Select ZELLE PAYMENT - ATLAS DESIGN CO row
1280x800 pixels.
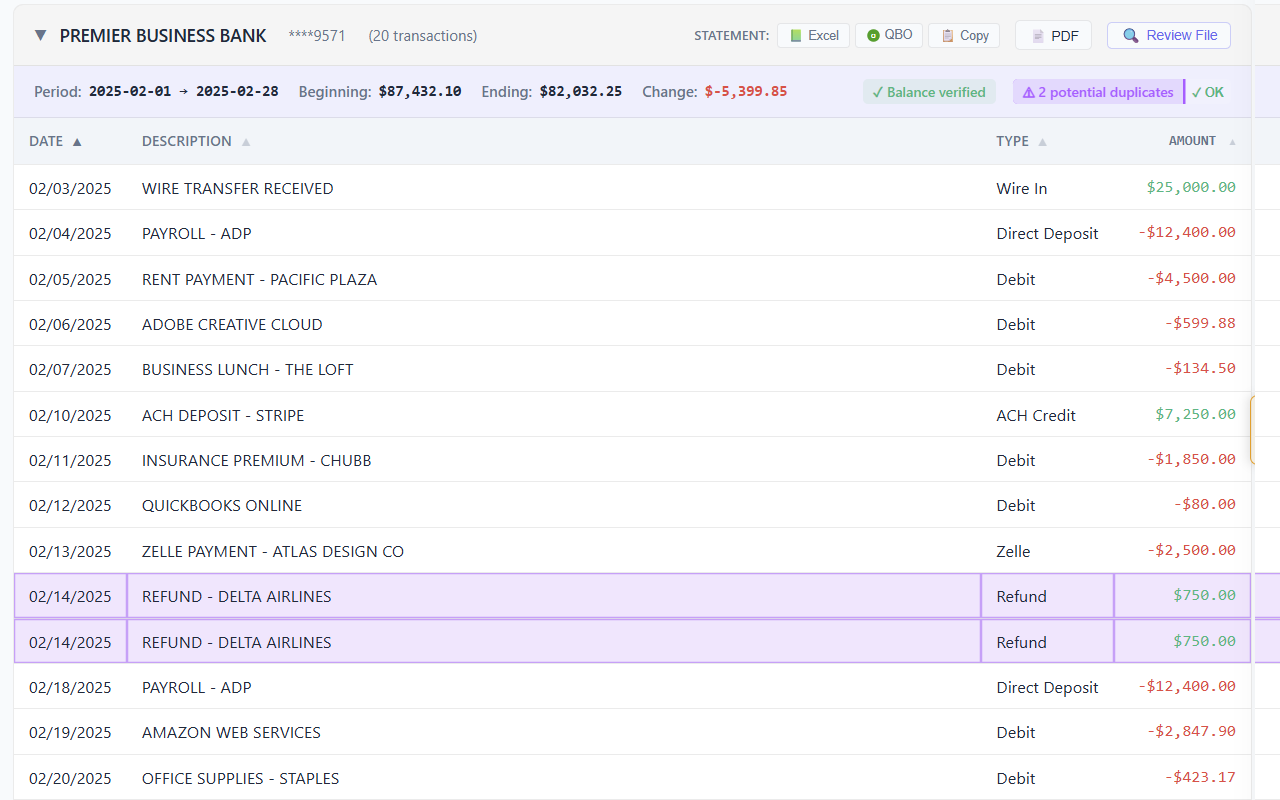(632, 551)
